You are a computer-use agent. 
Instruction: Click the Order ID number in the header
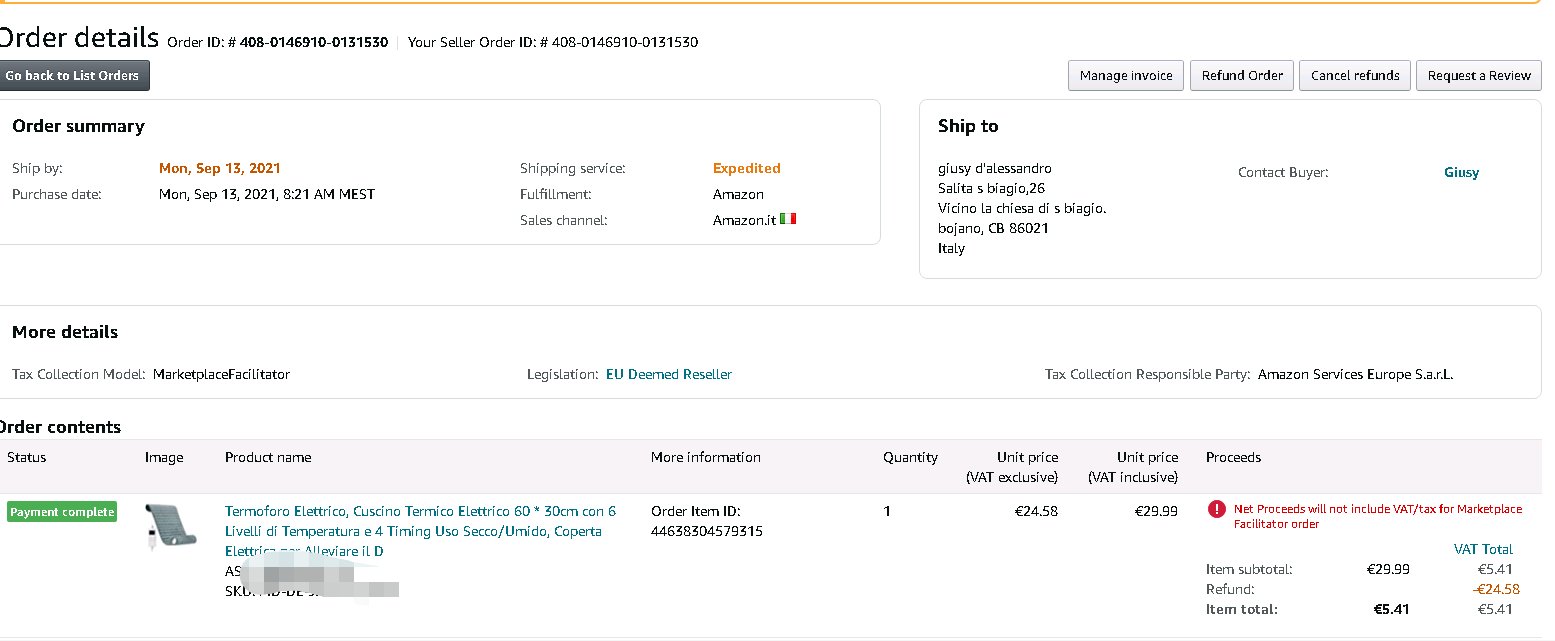point(313,43)
